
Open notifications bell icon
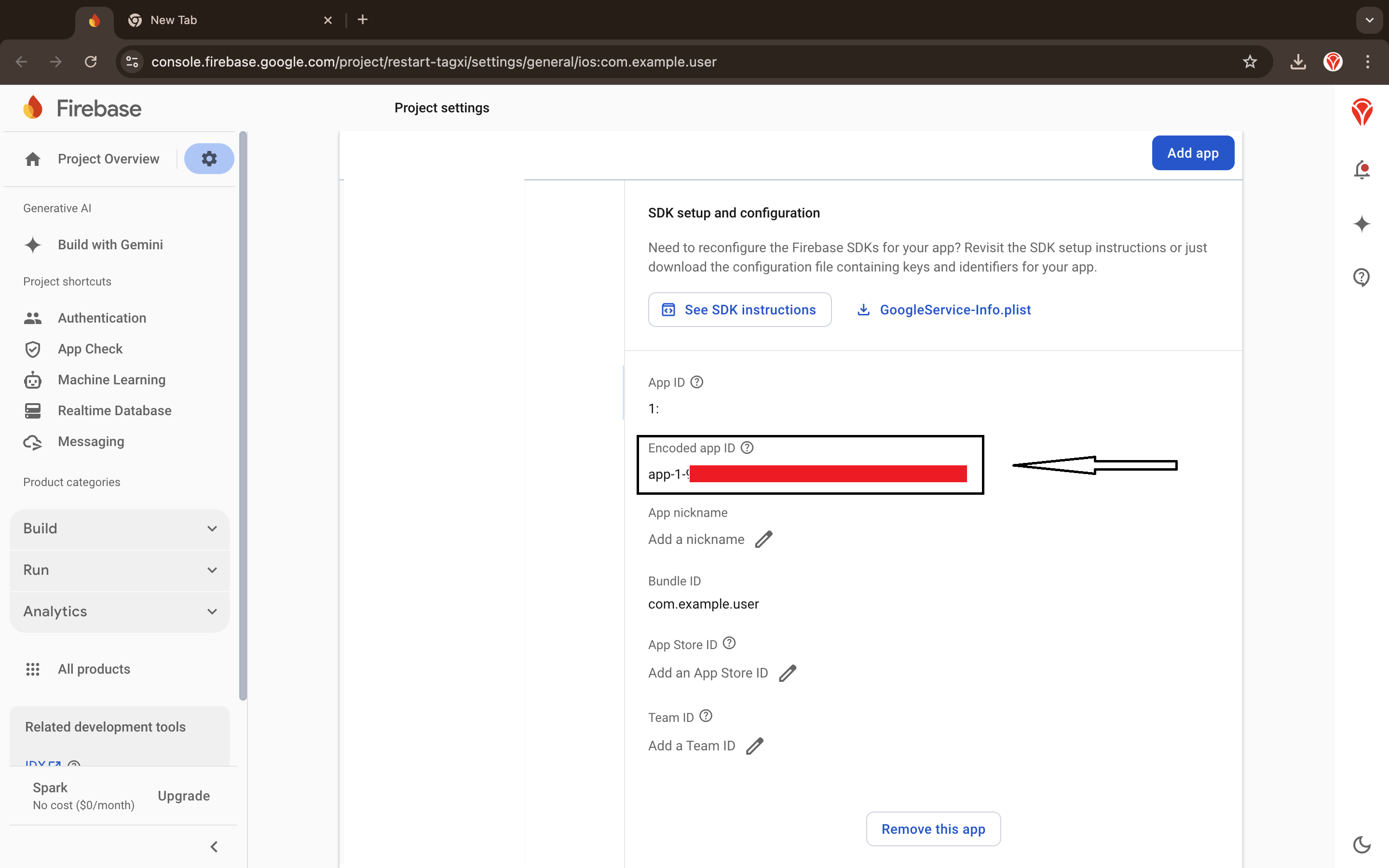click(1362, 170)
